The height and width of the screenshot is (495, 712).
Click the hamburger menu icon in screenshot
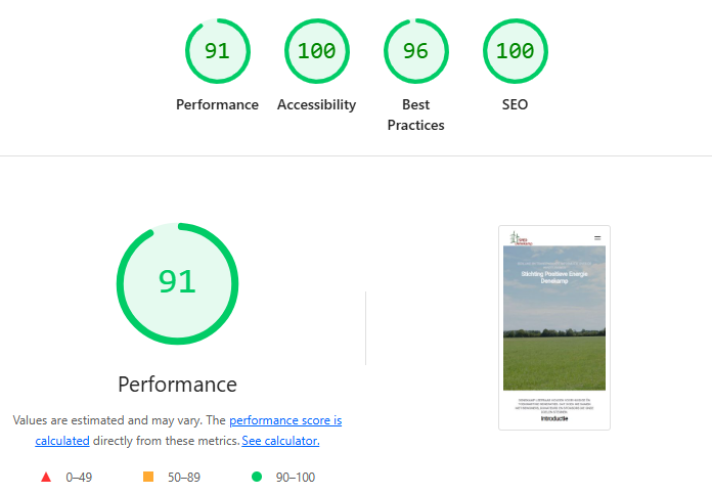click(597, 238)
